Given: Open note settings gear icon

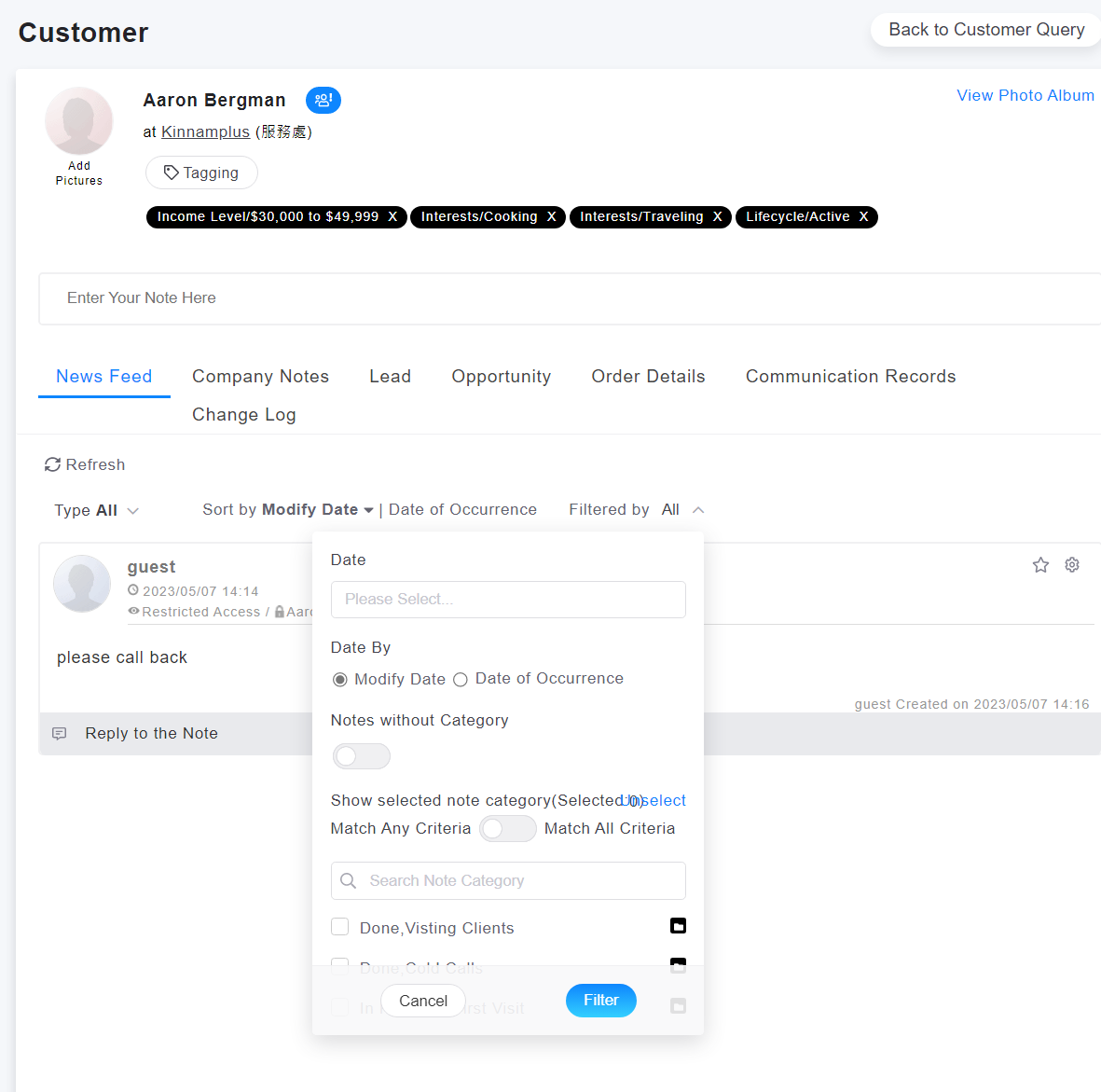Looking at the screenshot, I should pos(1072,565).
